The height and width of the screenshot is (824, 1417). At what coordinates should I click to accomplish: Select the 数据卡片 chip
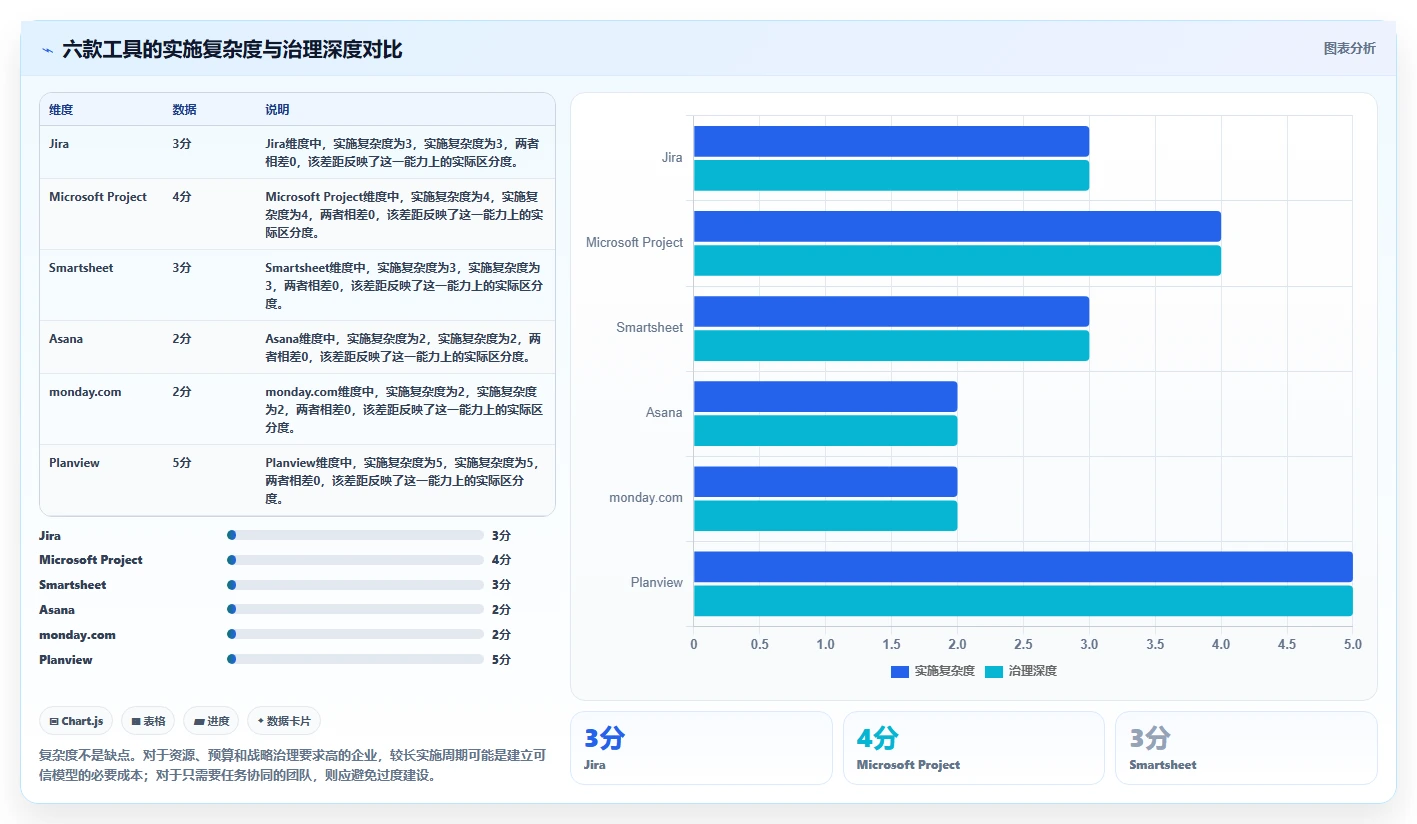(x=284, y=721)
